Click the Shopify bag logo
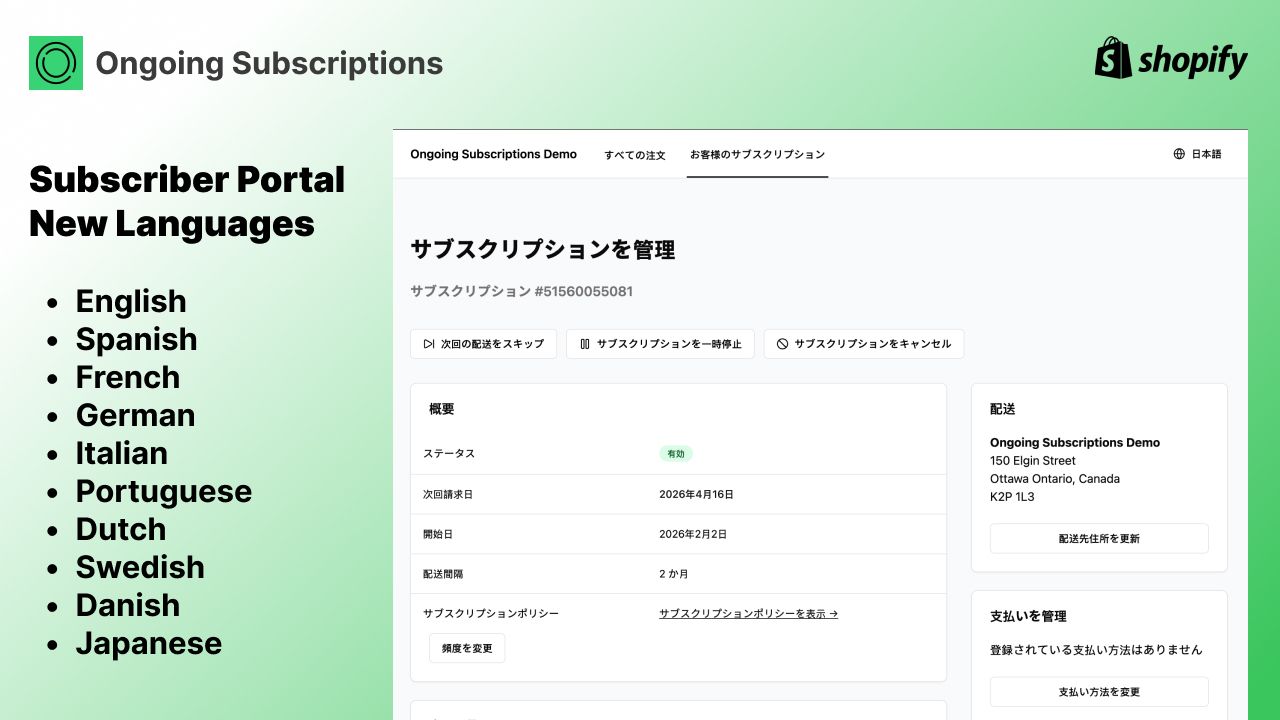The height and width of the screenshot is (720, 1280). 1113,58
